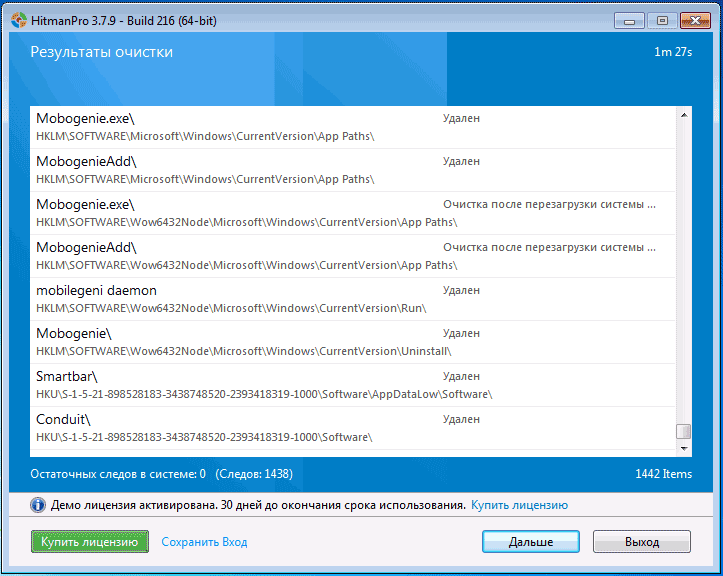
Task: Follow the Купить лицензию hyperlink in notice
Action: point(519,505)
